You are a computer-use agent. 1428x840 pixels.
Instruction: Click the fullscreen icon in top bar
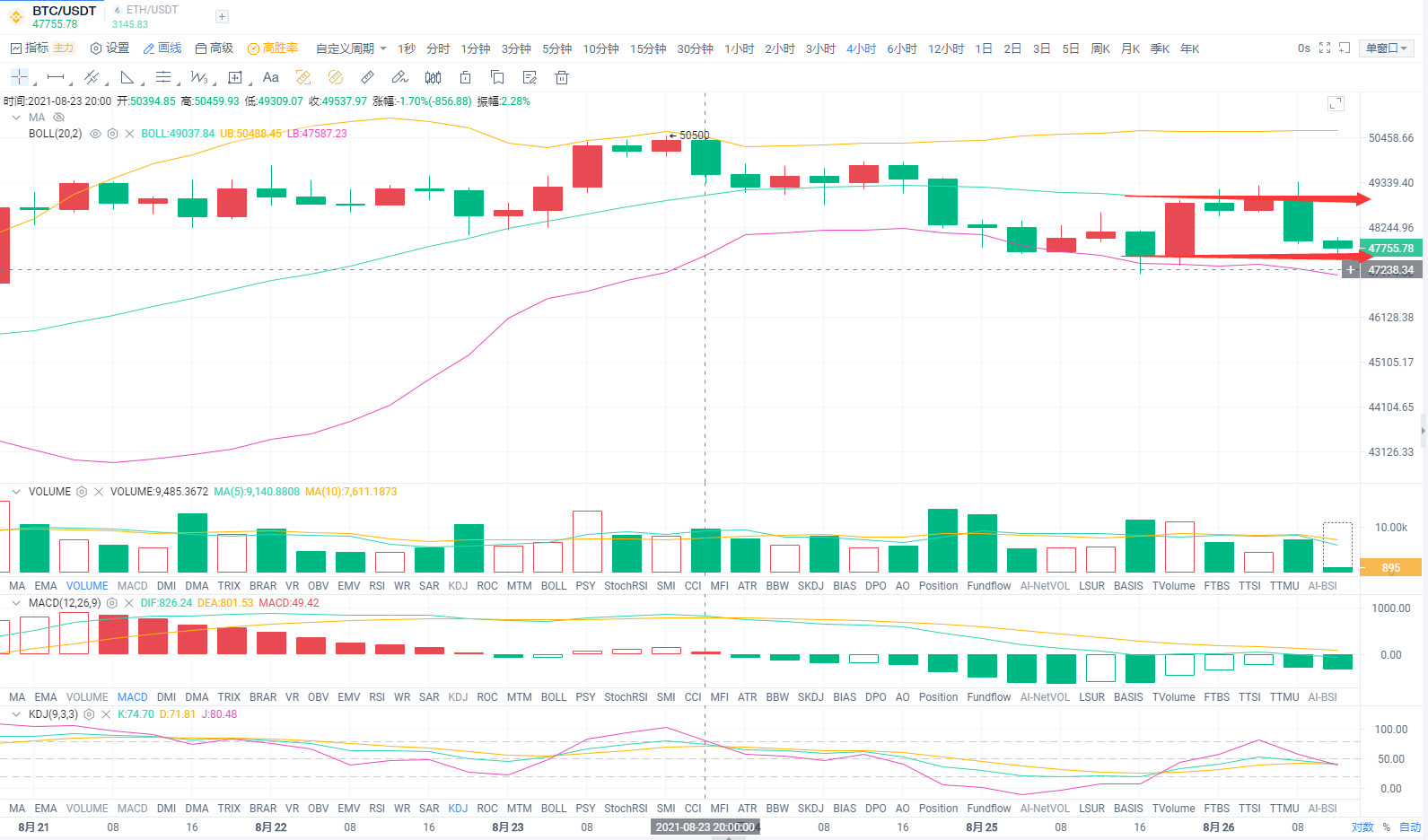click(1325, 48)
